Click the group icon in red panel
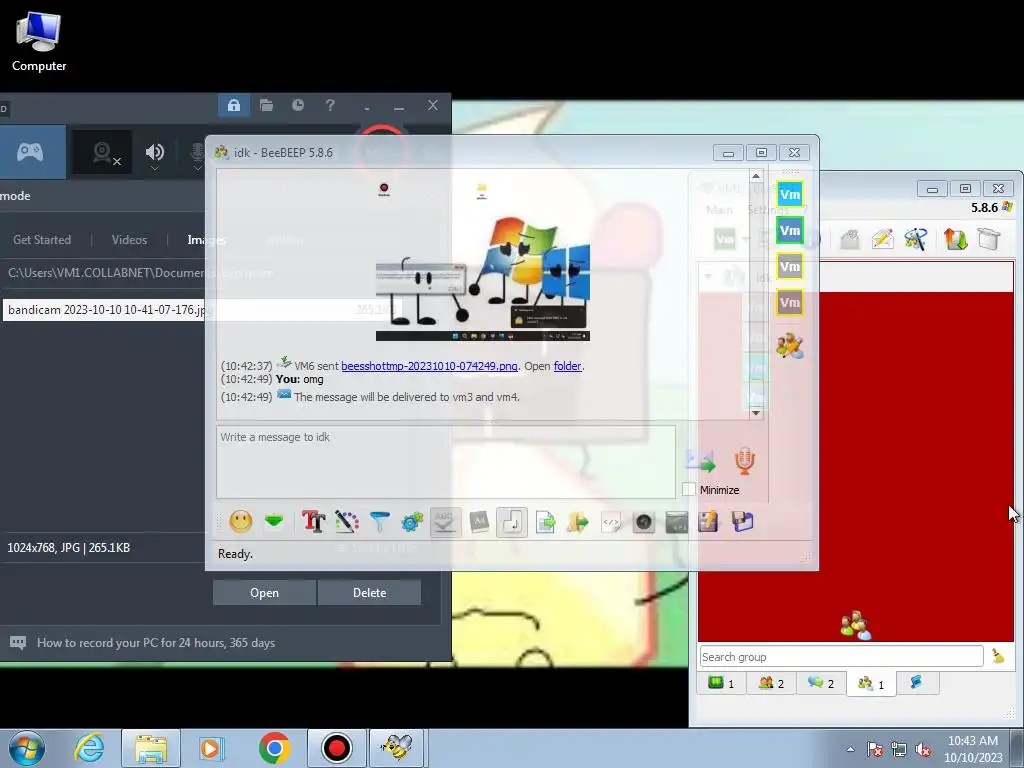Viewport: 1024px width, 768px height. click(x=856, y=625)
